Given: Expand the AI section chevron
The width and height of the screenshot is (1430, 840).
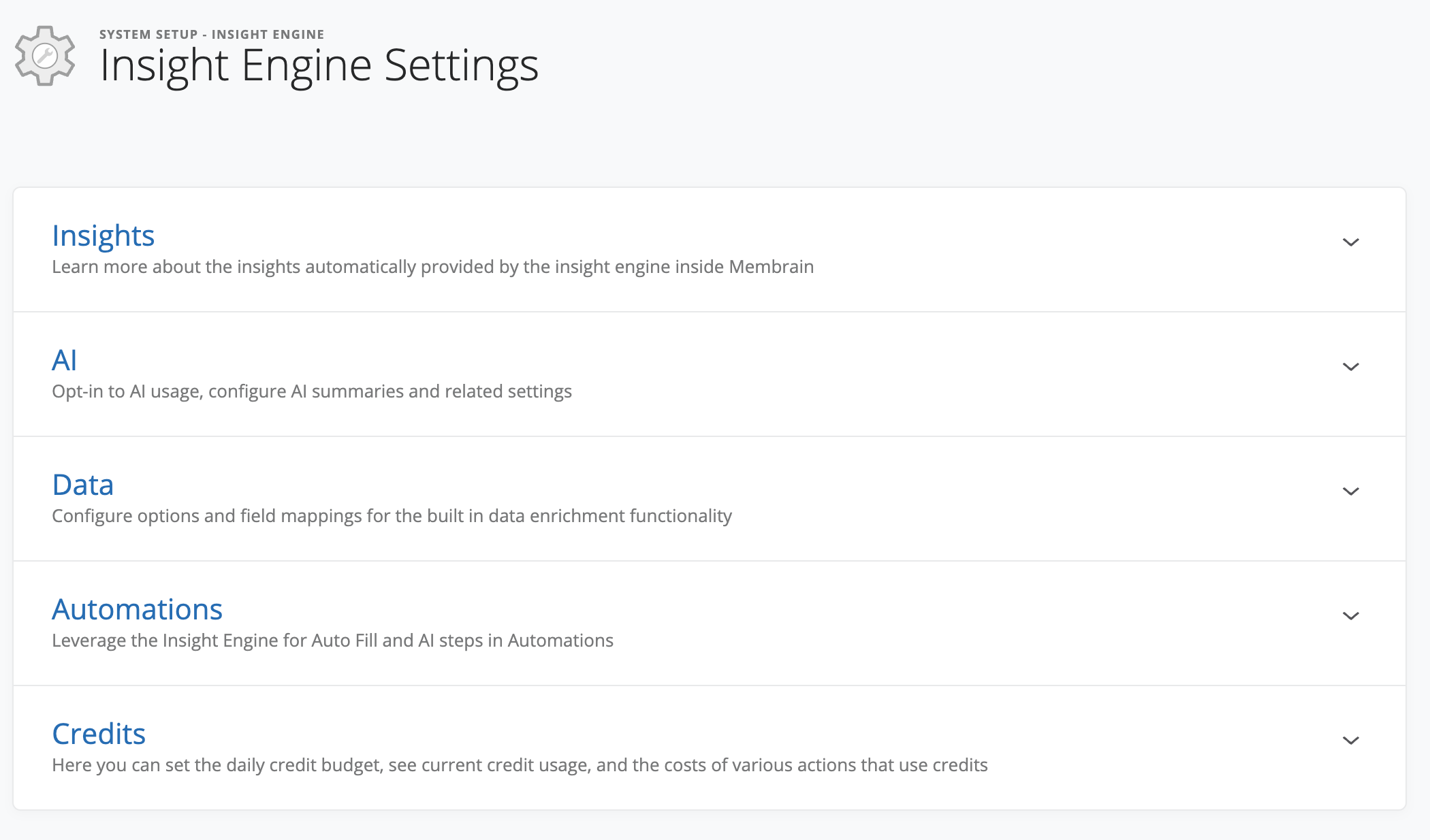Looking at the screenshot, I should point(1350,367).
